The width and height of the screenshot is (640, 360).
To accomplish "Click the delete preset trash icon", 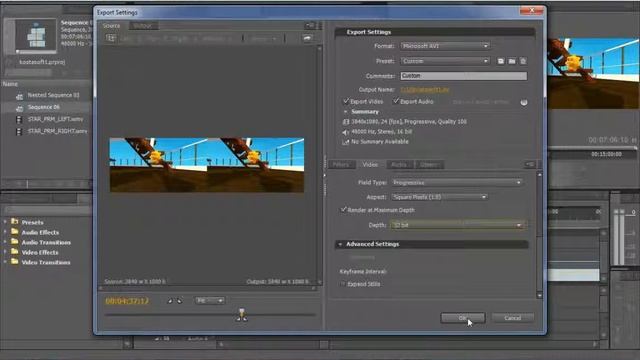I will [523, 61].
